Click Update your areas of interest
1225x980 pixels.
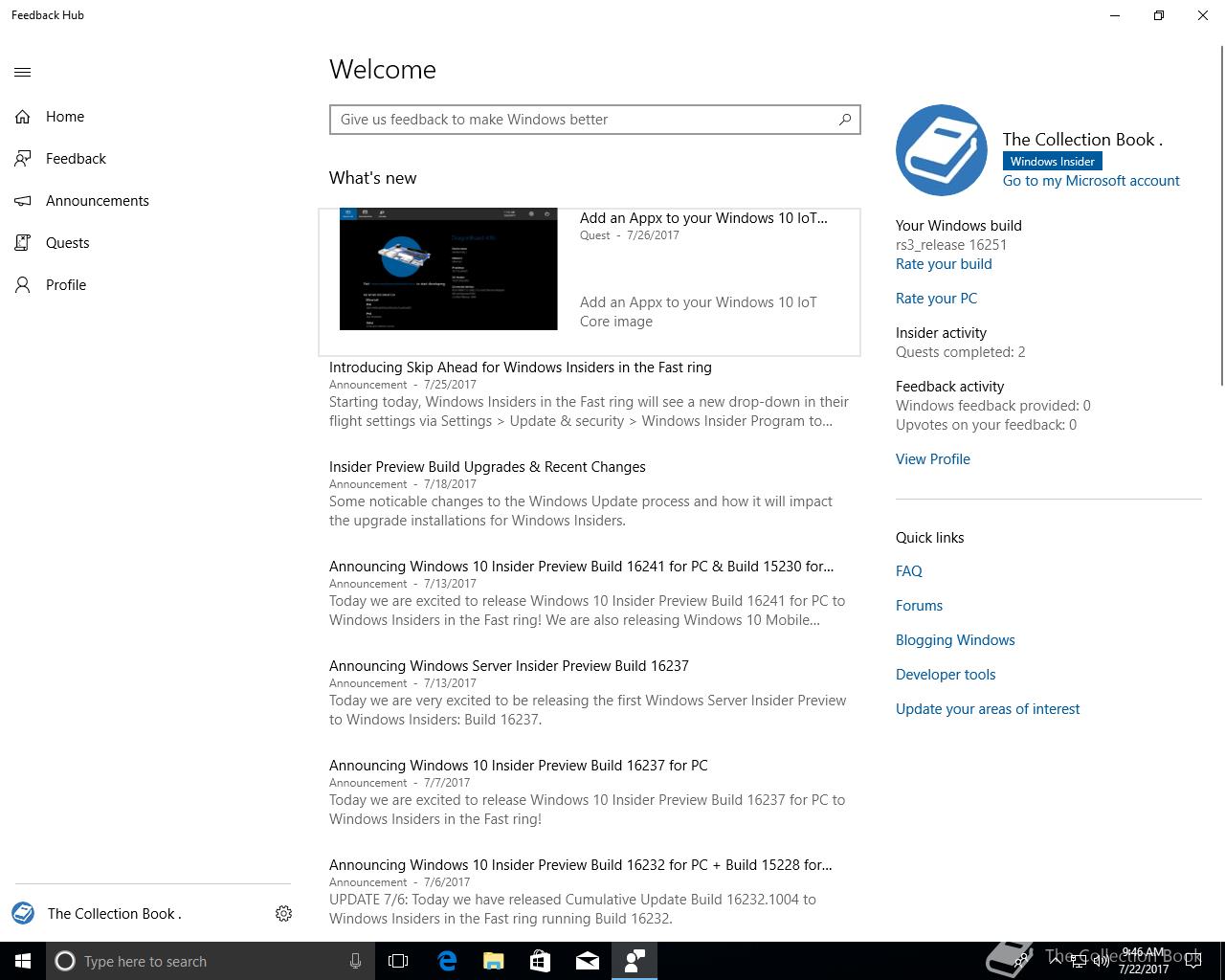click(988, 709)
